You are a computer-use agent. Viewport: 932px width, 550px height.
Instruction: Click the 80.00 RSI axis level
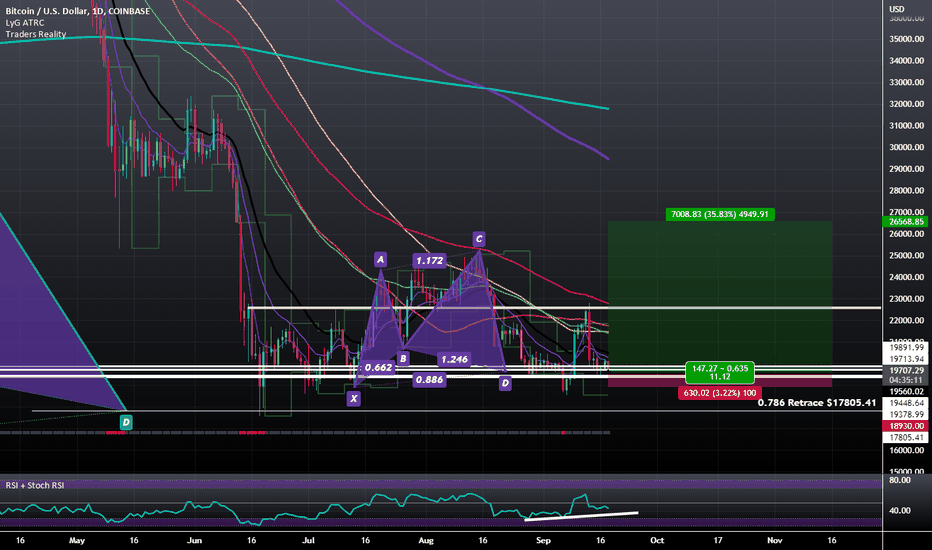[902, 480]
